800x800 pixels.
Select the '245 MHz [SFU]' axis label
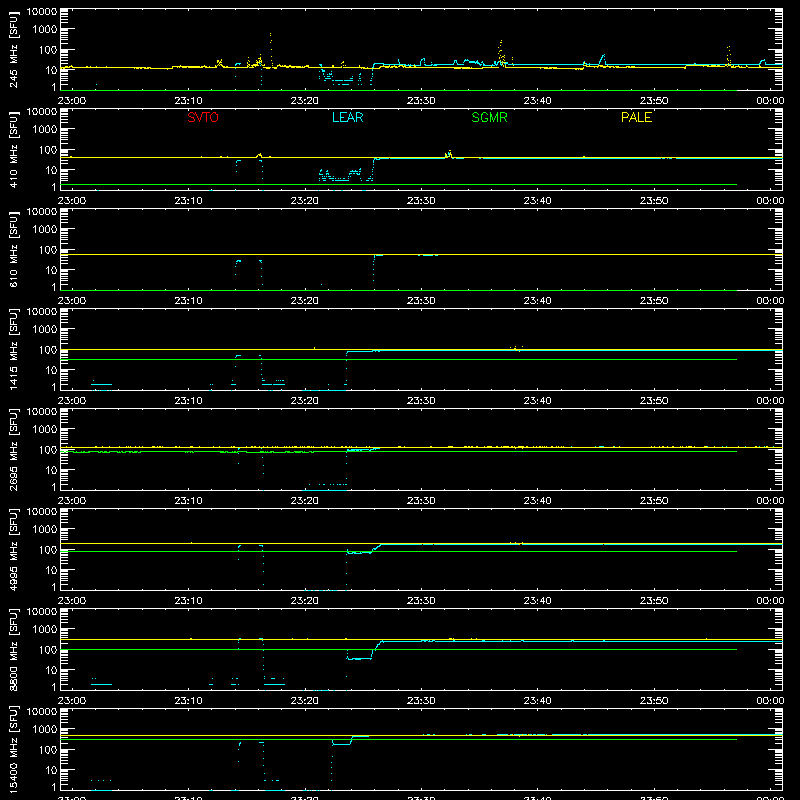tap(14, 49)
